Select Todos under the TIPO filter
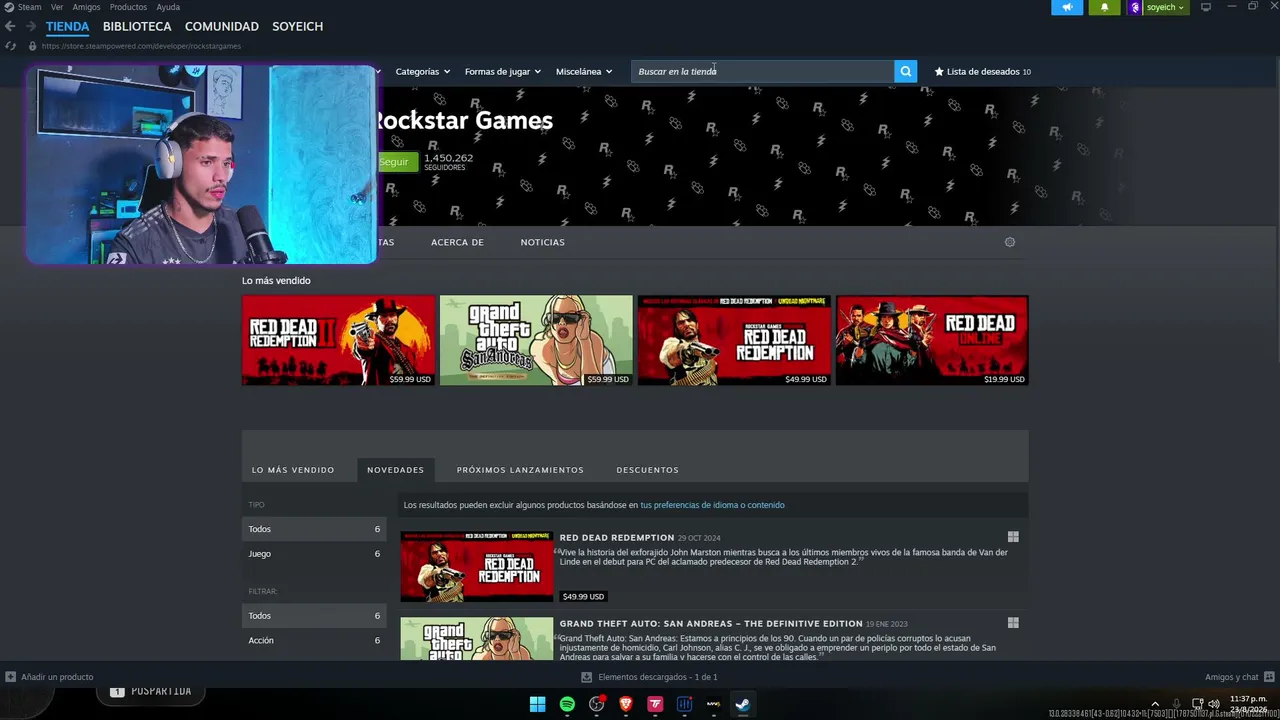The width and height of the screenshot is (1280, 720). point(314,529)
